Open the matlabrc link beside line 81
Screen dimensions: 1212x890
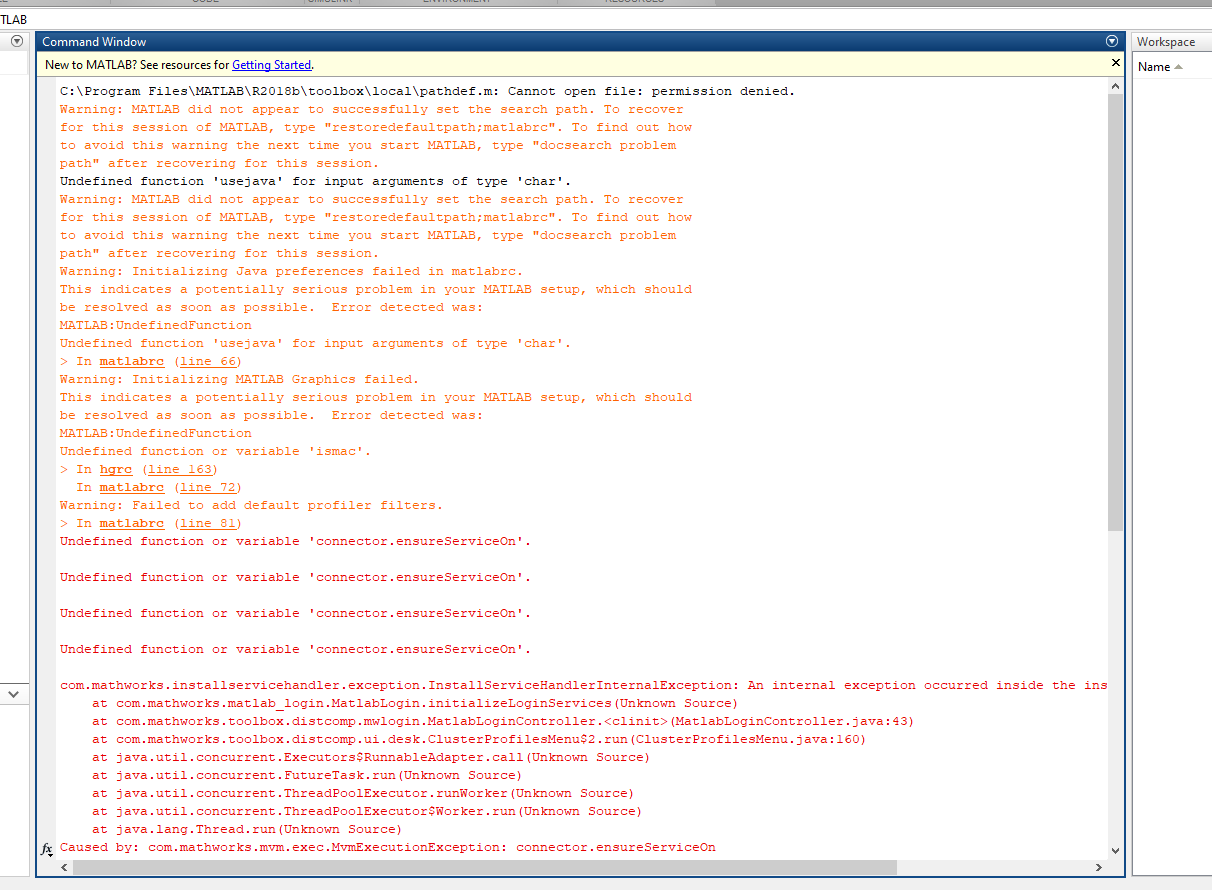tap(132, 523)
